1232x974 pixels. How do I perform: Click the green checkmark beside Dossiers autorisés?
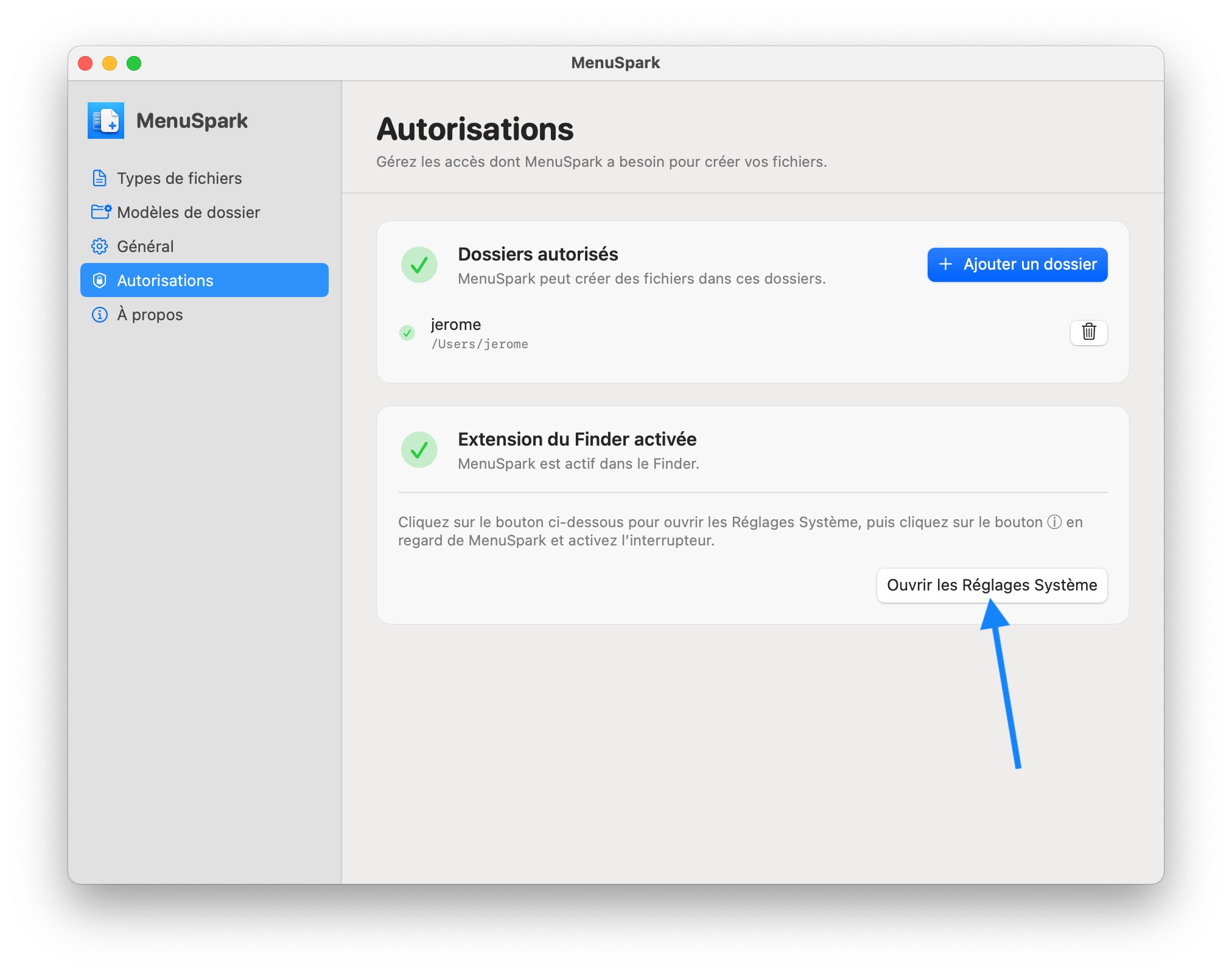pos(419,265)
